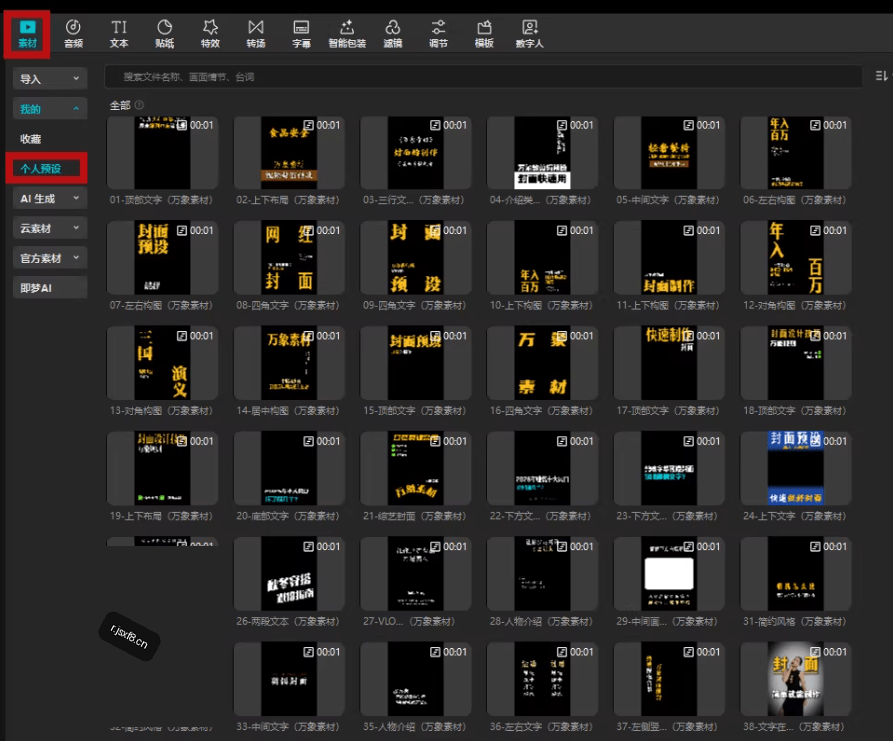Open the 字幕 subtitles icon
This screenshot has height=741, width=893.
pos(301,34)
